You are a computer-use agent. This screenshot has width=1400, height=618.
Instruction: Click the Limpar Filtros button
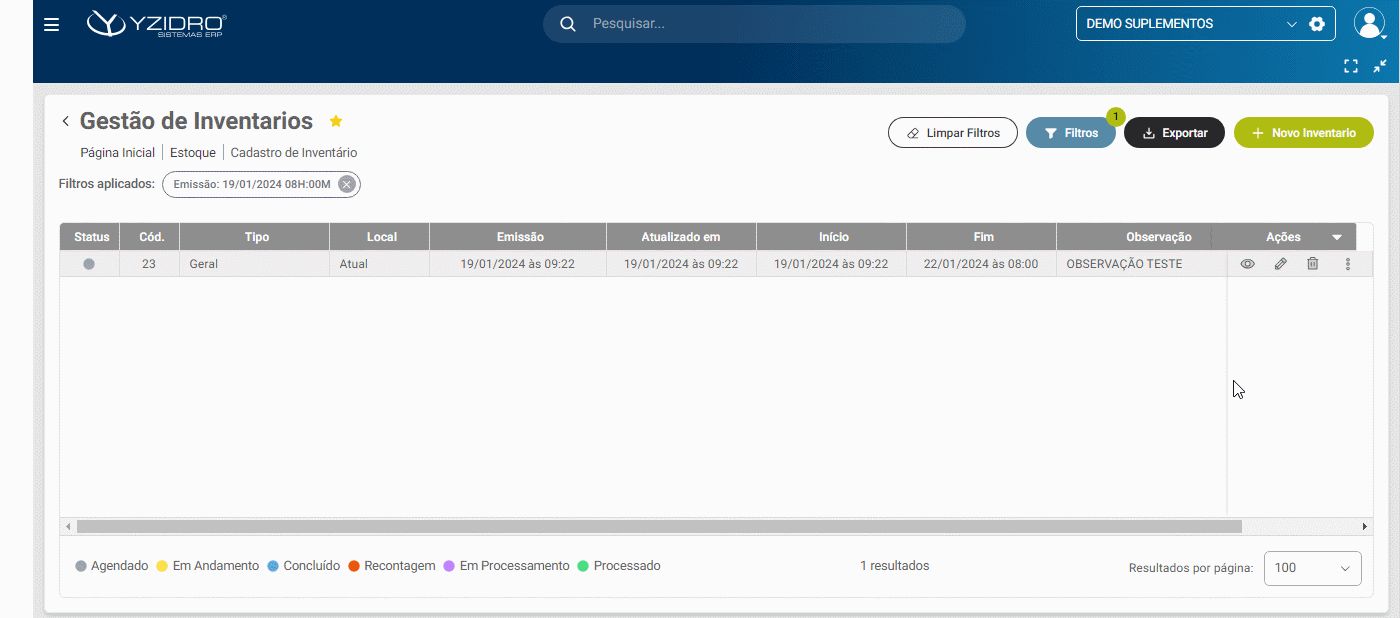(x=952, y=133)
